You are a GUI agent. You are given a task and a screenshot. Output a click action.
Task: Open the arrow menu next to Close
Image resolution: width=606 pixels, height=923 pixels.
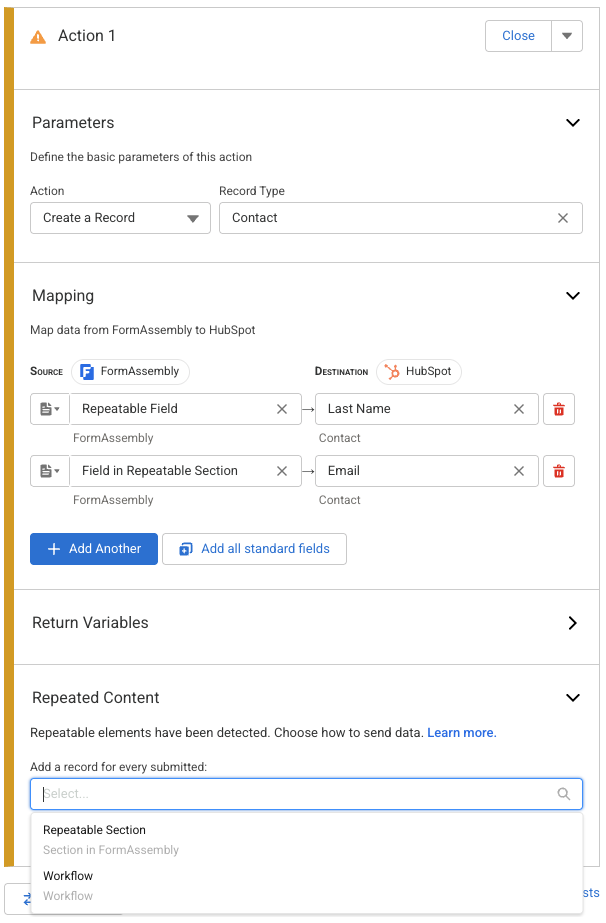coord(566,36)
